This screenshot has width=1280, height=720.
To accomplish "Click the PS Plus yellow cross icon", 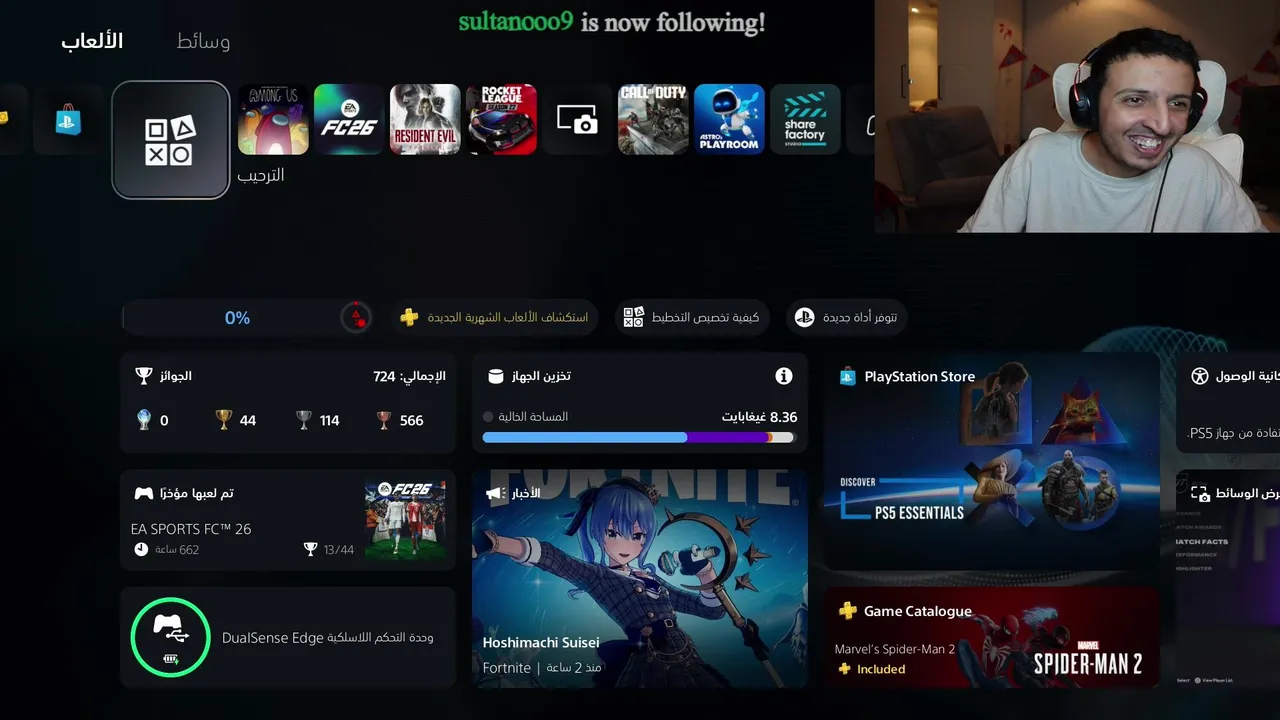I will click(x=409, y=318).
